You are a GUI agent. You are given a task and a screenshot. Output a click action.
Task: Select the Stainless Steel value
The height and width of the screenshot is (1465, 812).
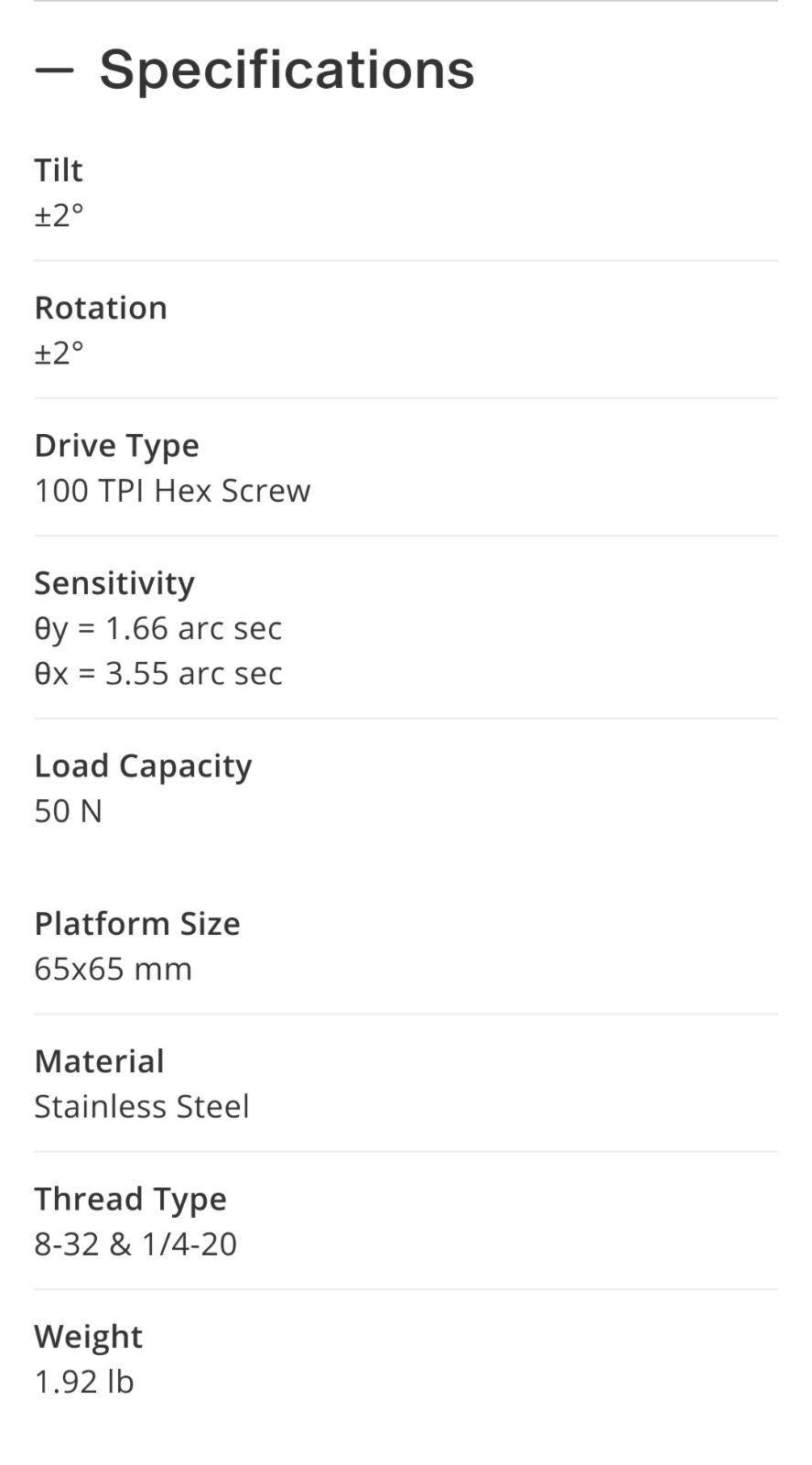point(142,1106)
